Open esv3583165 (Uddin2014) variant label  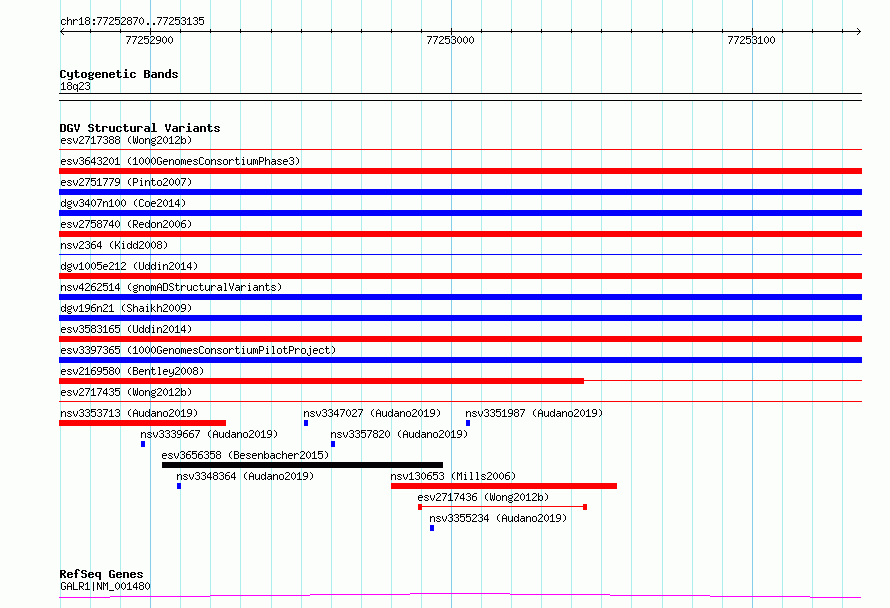[126, 329]
